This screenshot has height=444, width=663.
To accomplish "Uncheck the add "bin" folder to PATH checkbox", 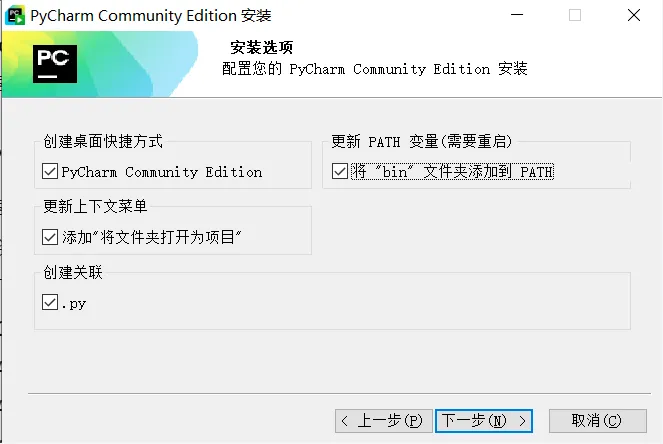I will [x=340, y=171].
